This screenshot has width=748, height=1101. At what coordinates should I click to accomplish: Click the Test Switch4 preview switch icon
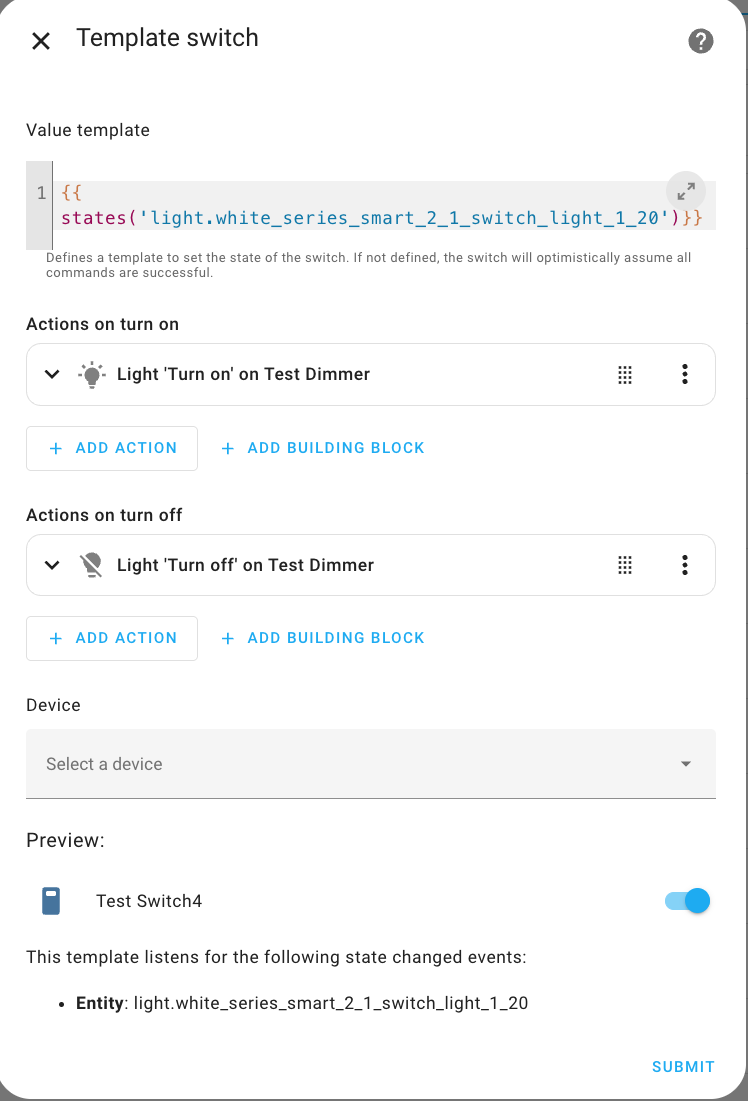point(51,901)
